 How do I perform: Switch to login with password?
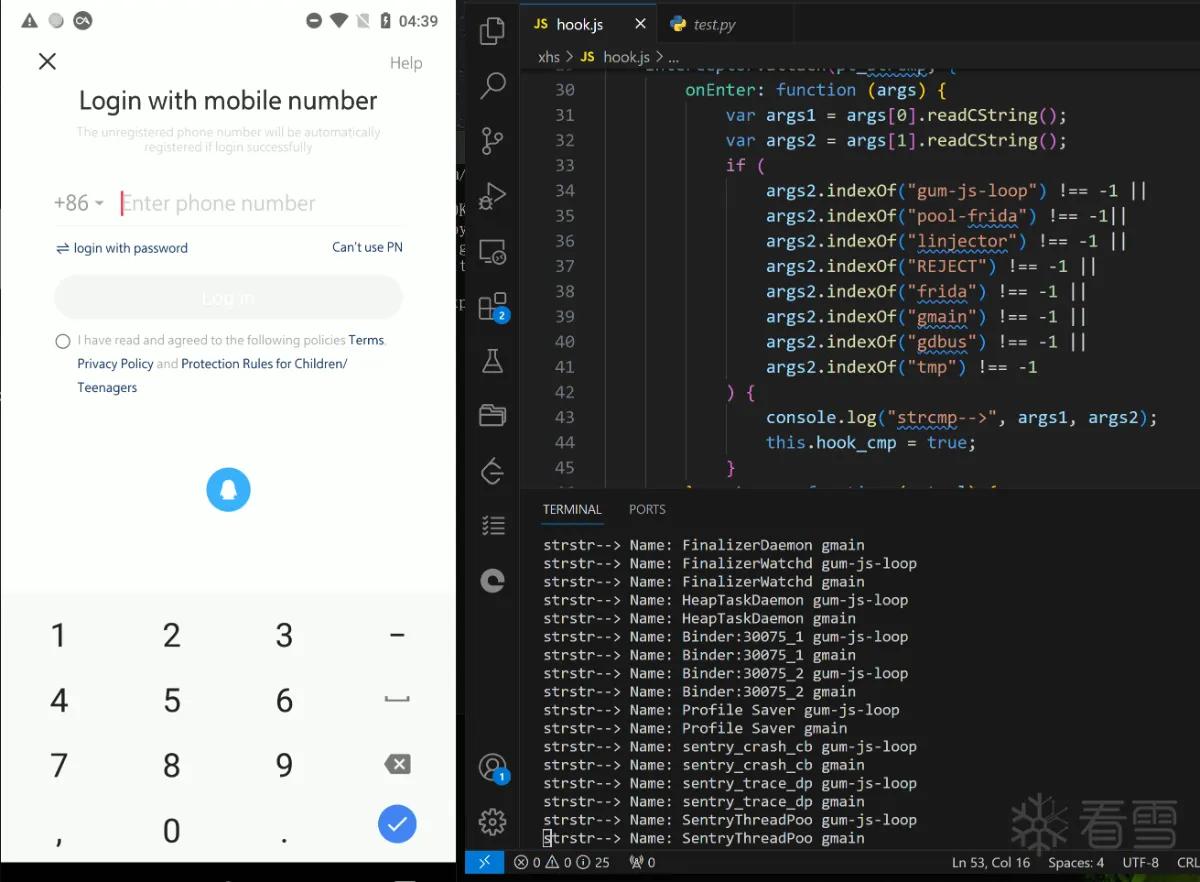pos(122,248)
